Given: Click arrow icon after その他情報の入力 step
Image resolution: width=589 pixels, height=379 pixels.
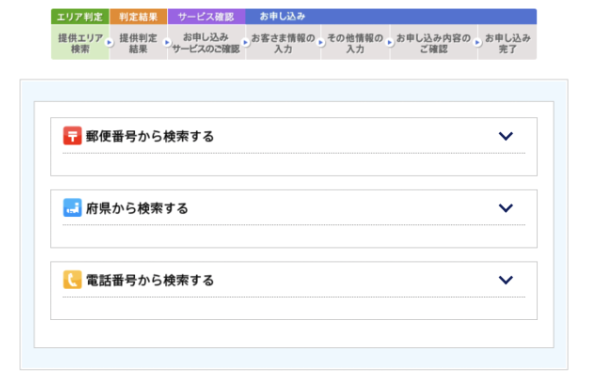Looking at the screenshot, I should pos(390,43).
